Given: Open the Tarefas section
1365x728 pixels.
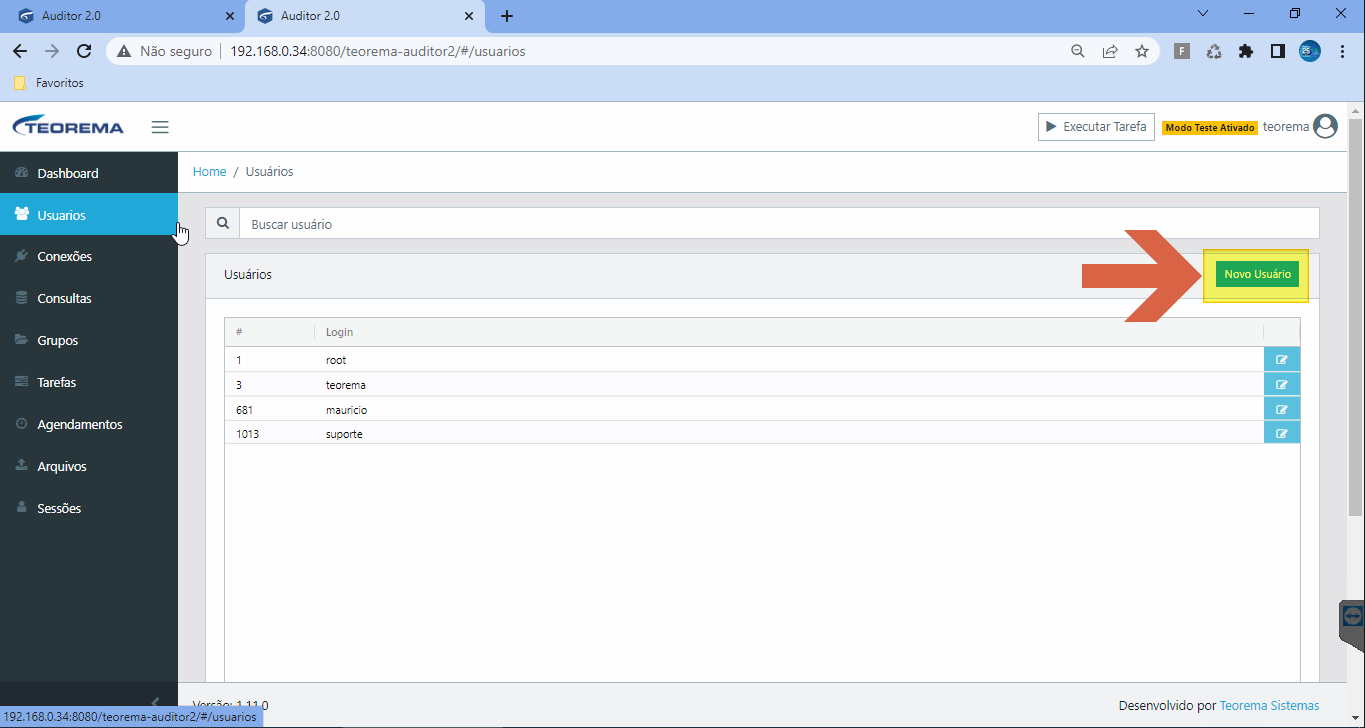Looking at the screenshot, I should (89, 383).
